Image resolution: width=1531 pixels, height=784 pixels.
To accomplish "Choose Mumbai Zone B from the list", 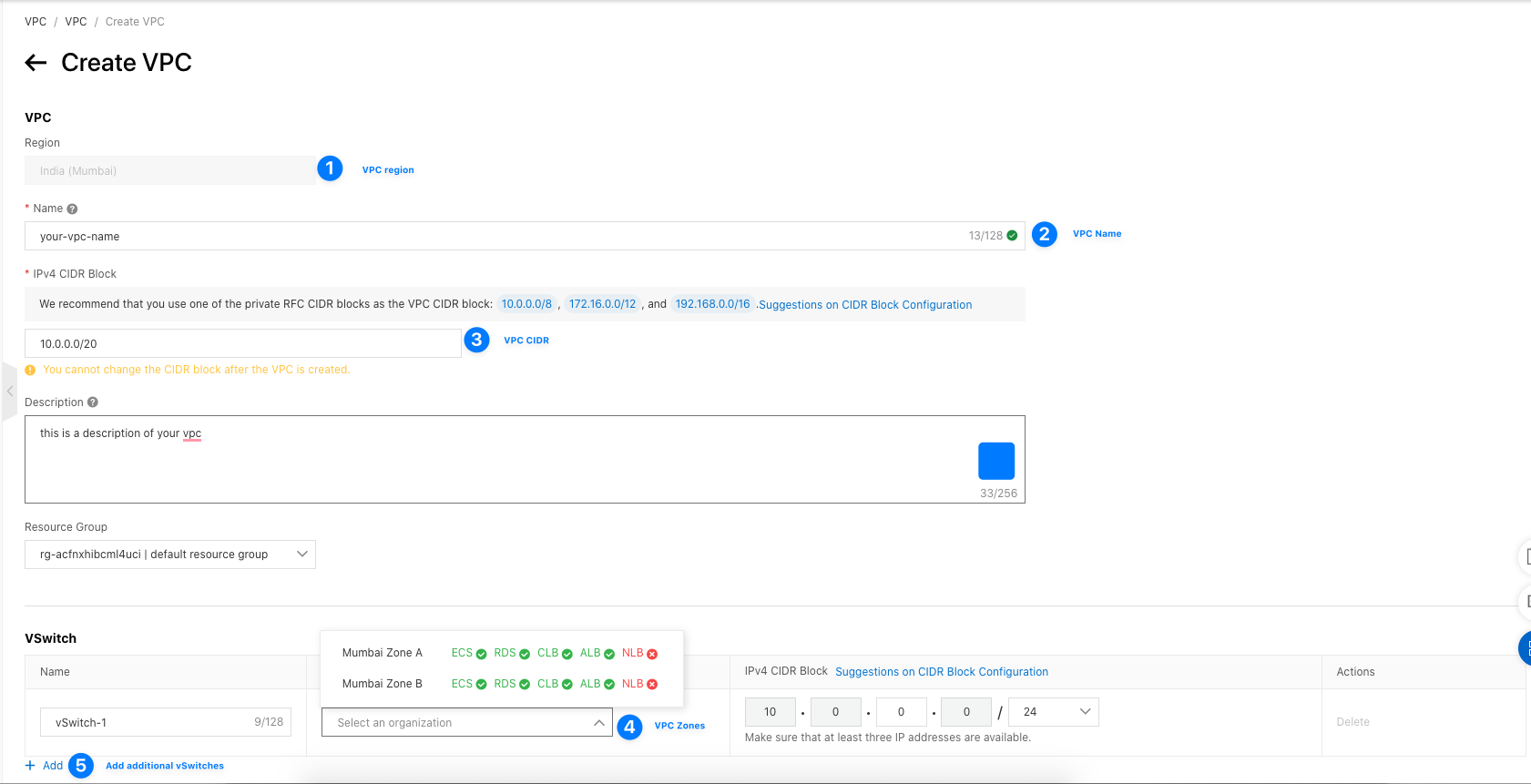I will [x=383, y=684].
